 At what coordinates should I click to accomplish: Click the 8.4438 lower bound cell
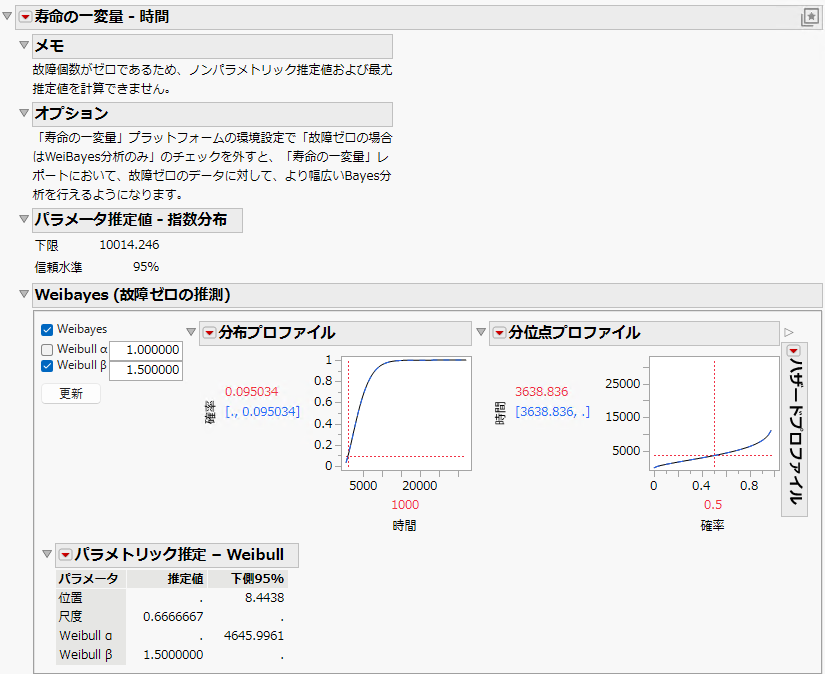[264, 598]
